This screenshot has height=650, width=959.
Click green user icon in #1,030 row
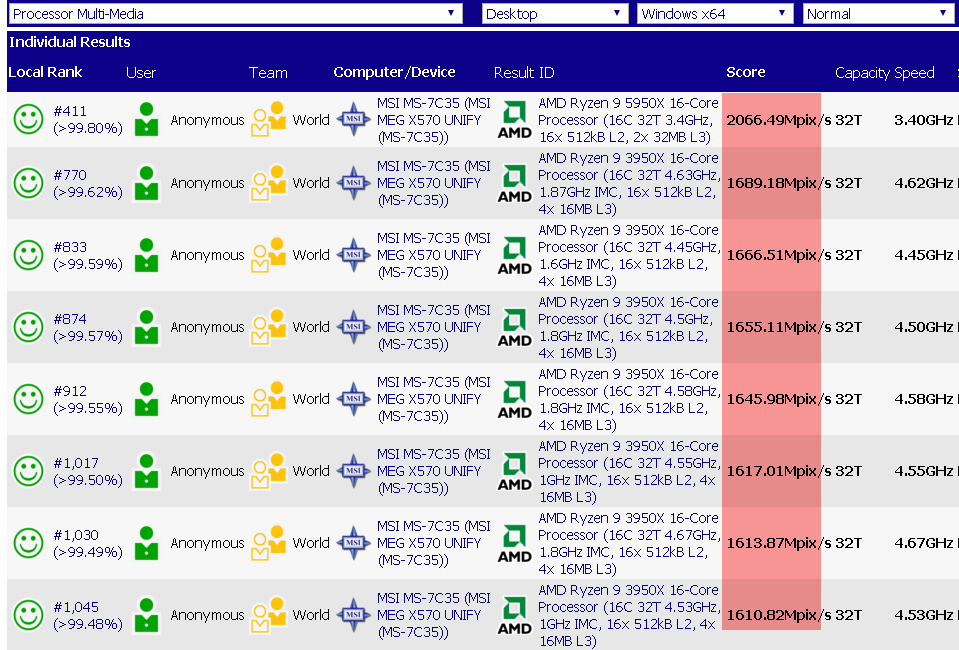tap(146, 543)
